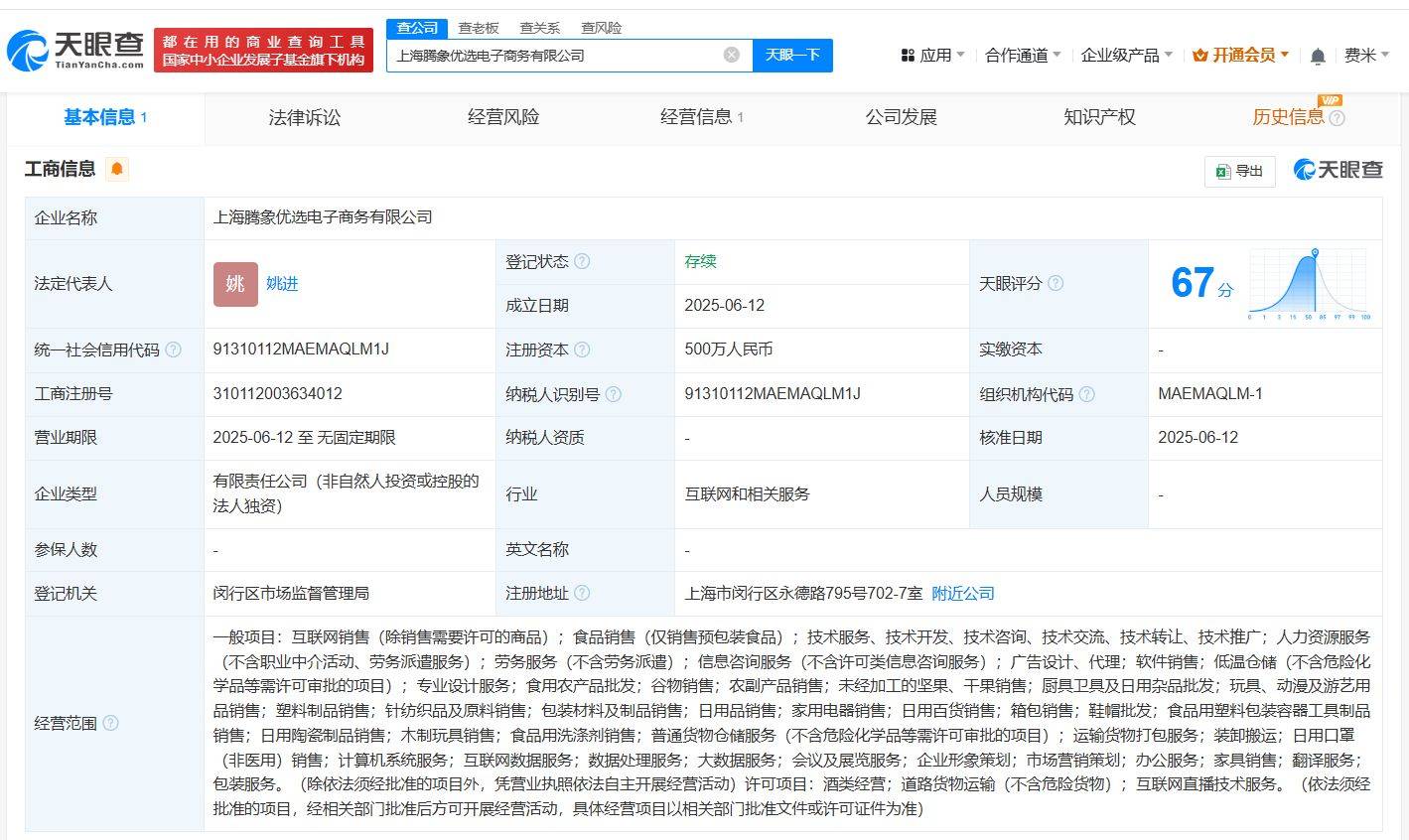Viewport: 1409px width, 840px height.
Task: Click the help icon next to 注册地址
Action: [582, 593]
